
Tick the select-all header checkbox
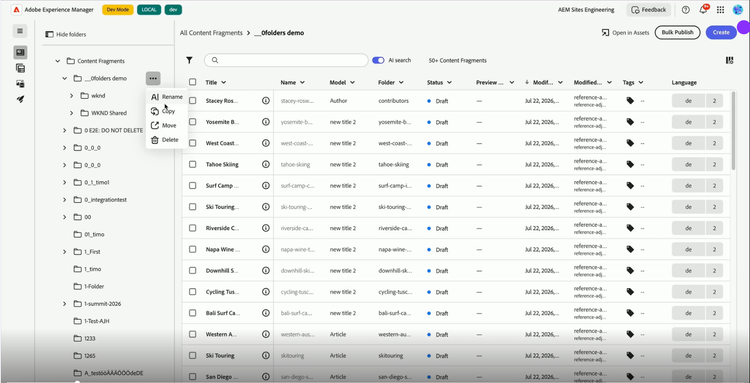(x=192, y=82)
